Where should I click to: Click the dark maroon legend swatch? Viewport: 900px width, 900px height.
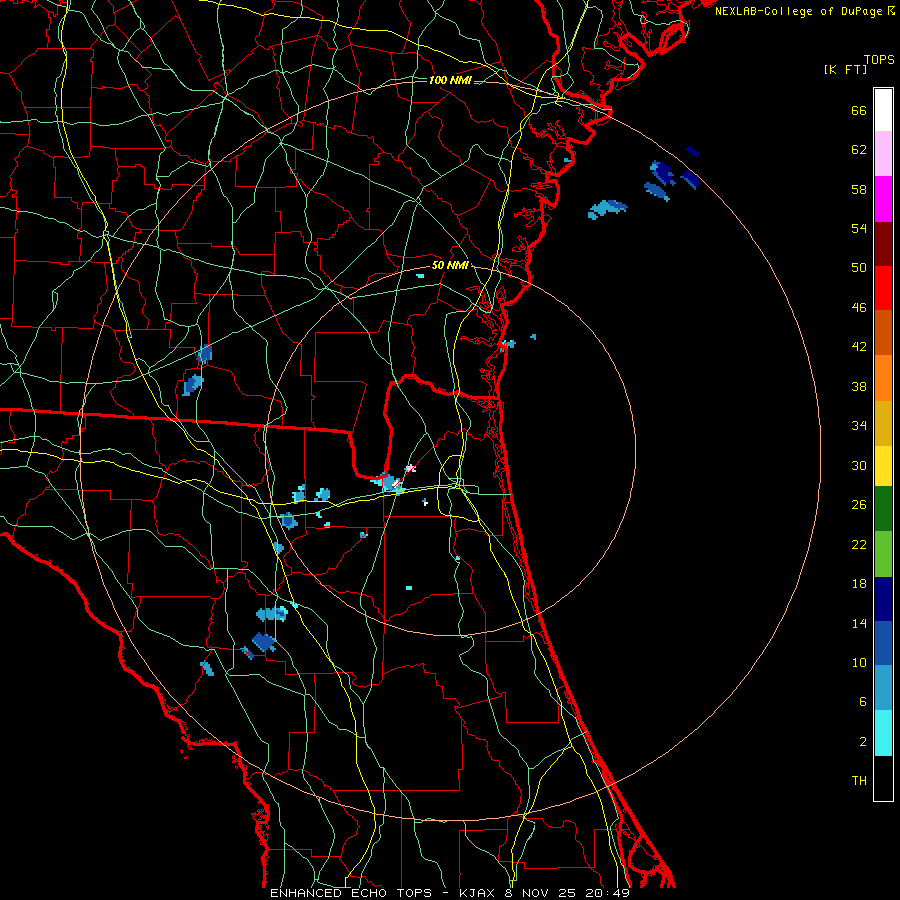tap(883, 243)
